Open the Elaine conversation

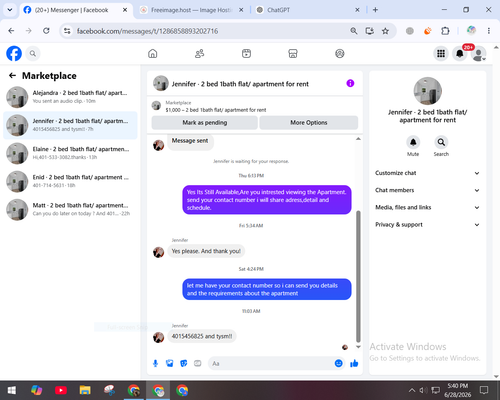point(70,153)
